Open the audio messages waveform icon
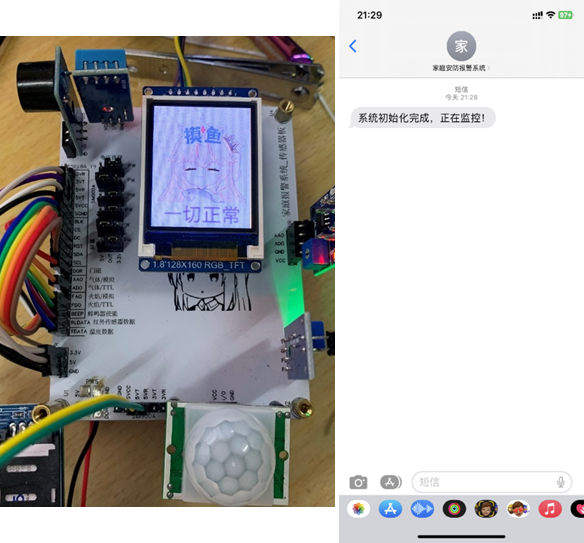The image size is (584, 543). tap(422, 509)
